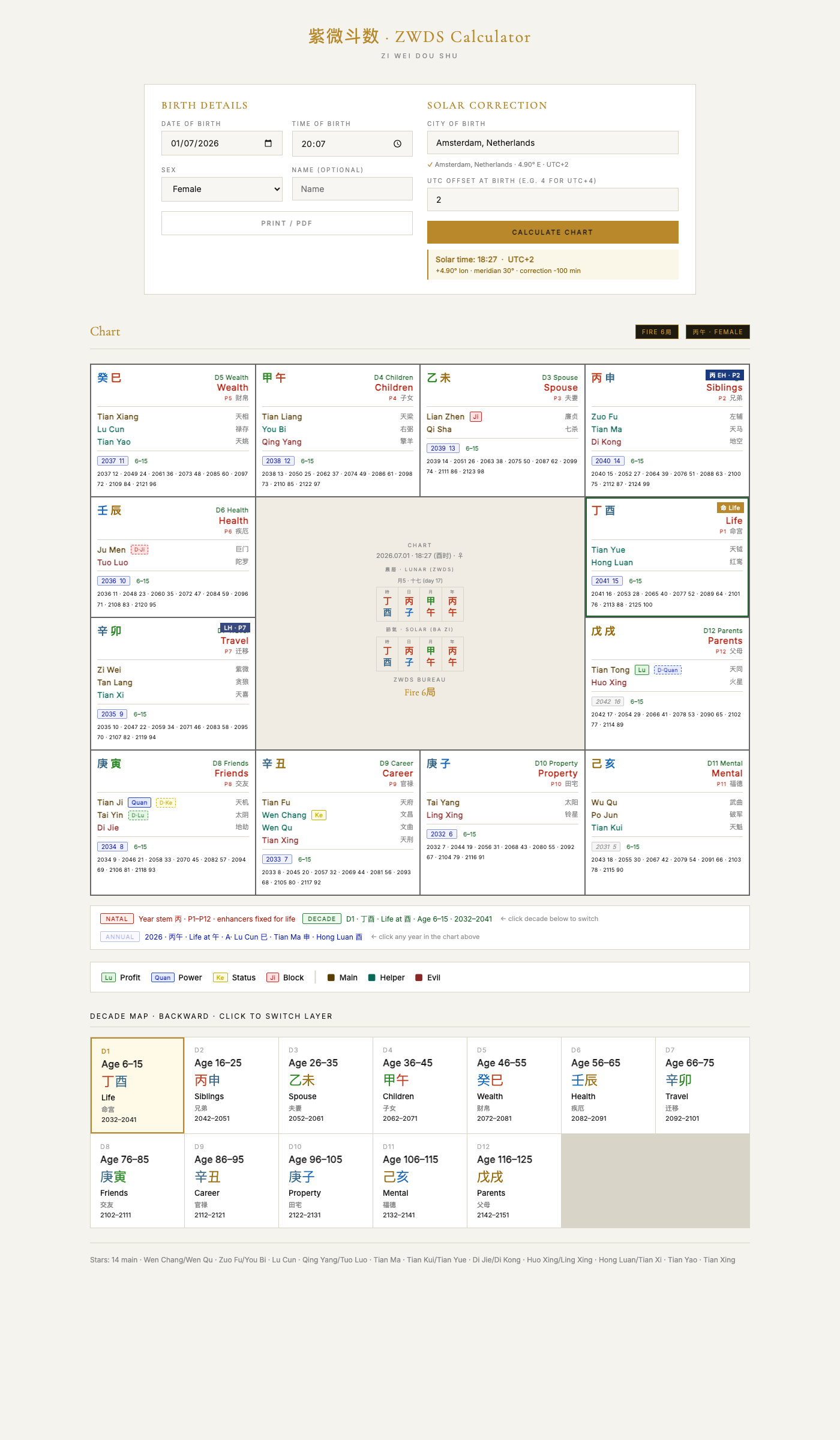Switch to D11 decade Age 106–115
The height and width of the screenshot is (1440, 840).
point(420,1181)
